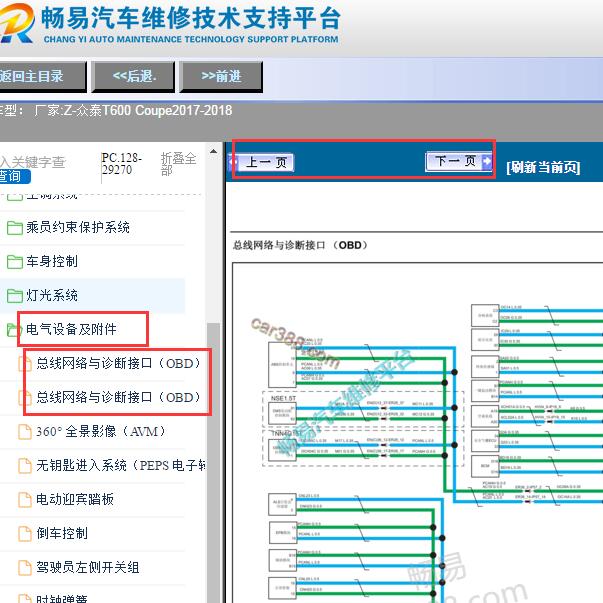Screen dimensions: 603x603
Task: Expand the 灯光系统 folder
Action: pyautogui.click(x=52, y=296)
